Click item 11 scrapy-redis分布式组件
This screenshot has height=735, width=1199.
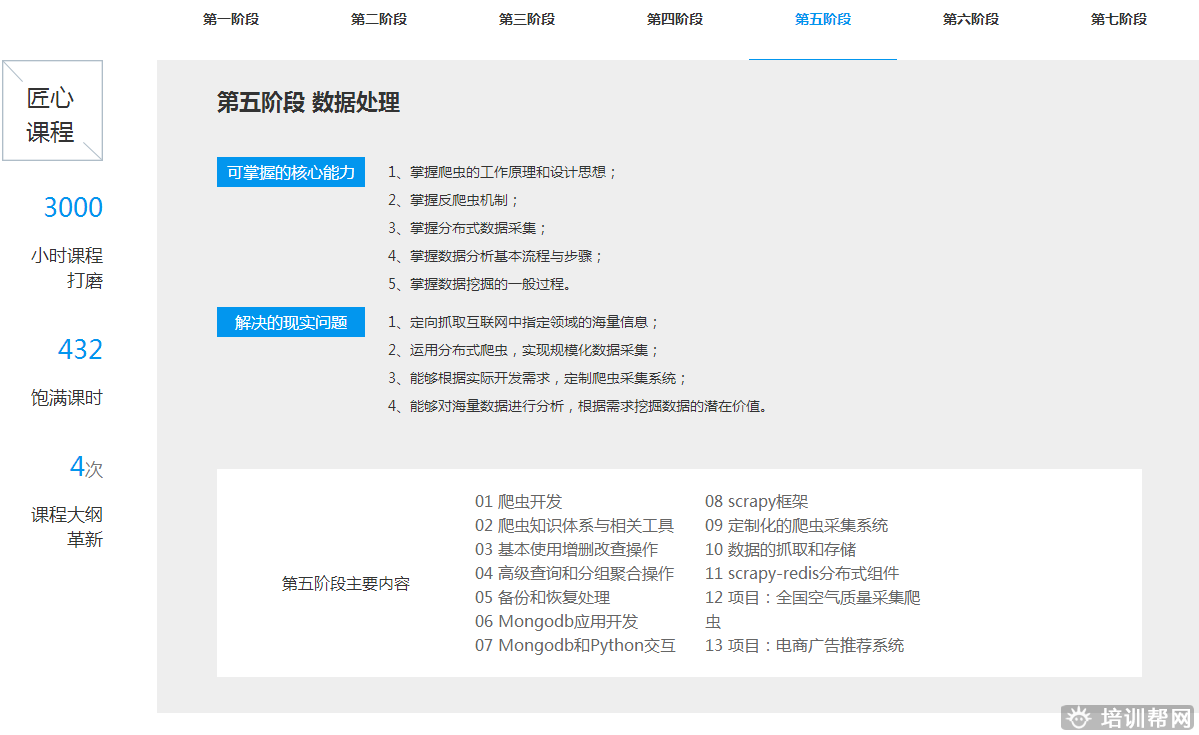click(x=801, y=574)
